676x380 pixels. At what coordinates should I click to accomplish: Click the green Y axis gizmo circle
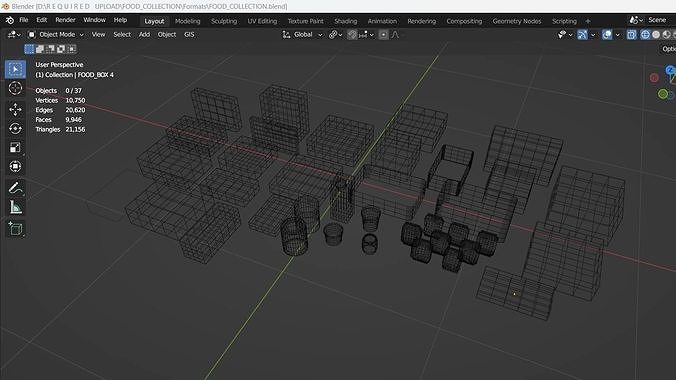(663, 93)
